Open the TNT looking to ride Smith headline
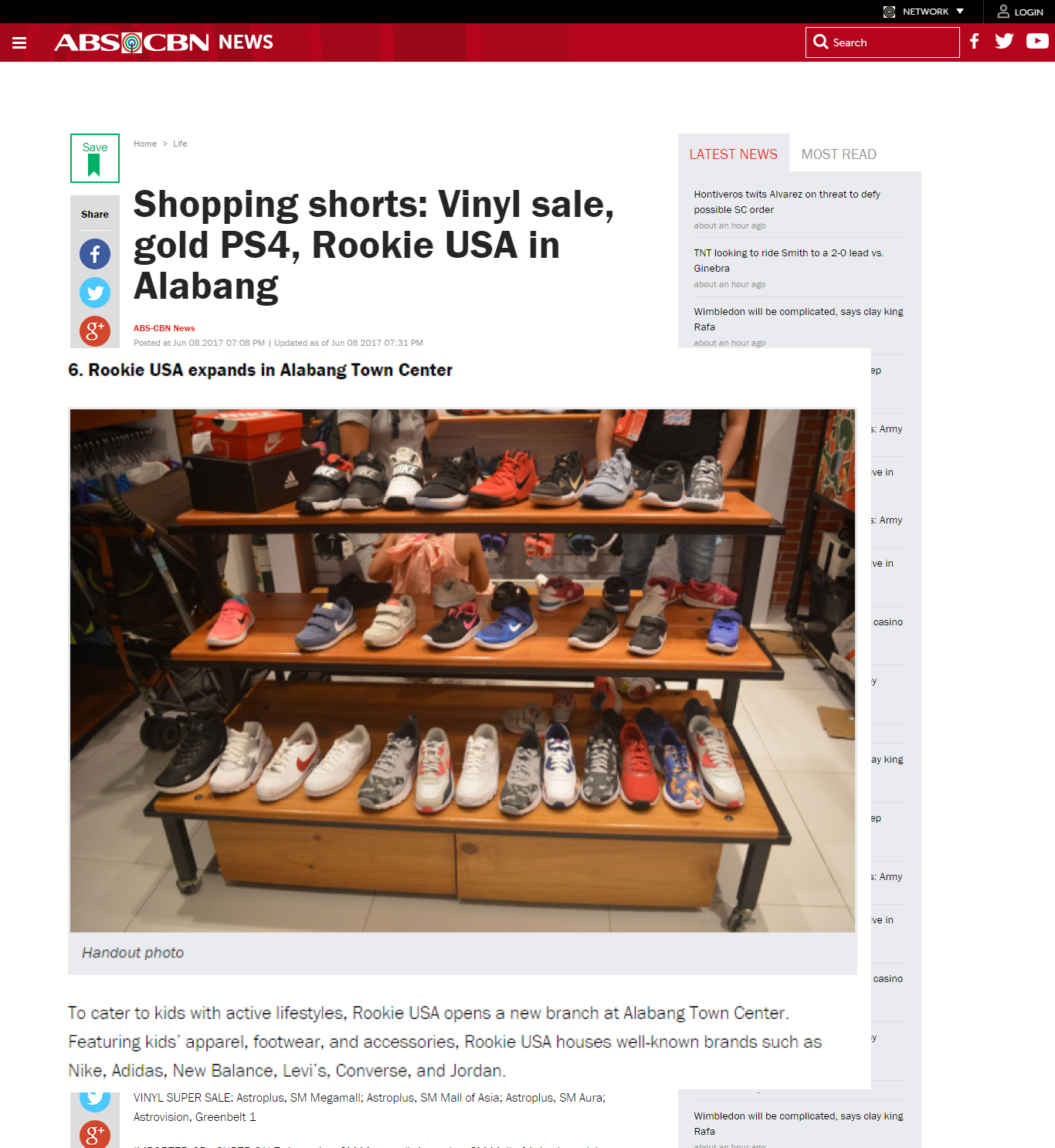 pyautogui.click(x=789, y=261)
